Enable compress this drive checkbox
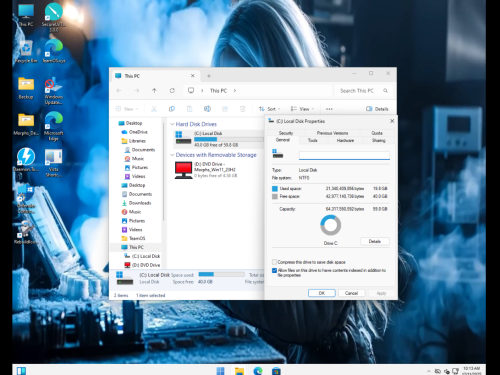Image resolution: width=500 pixels, height=375 pixels. coord(274,262)
